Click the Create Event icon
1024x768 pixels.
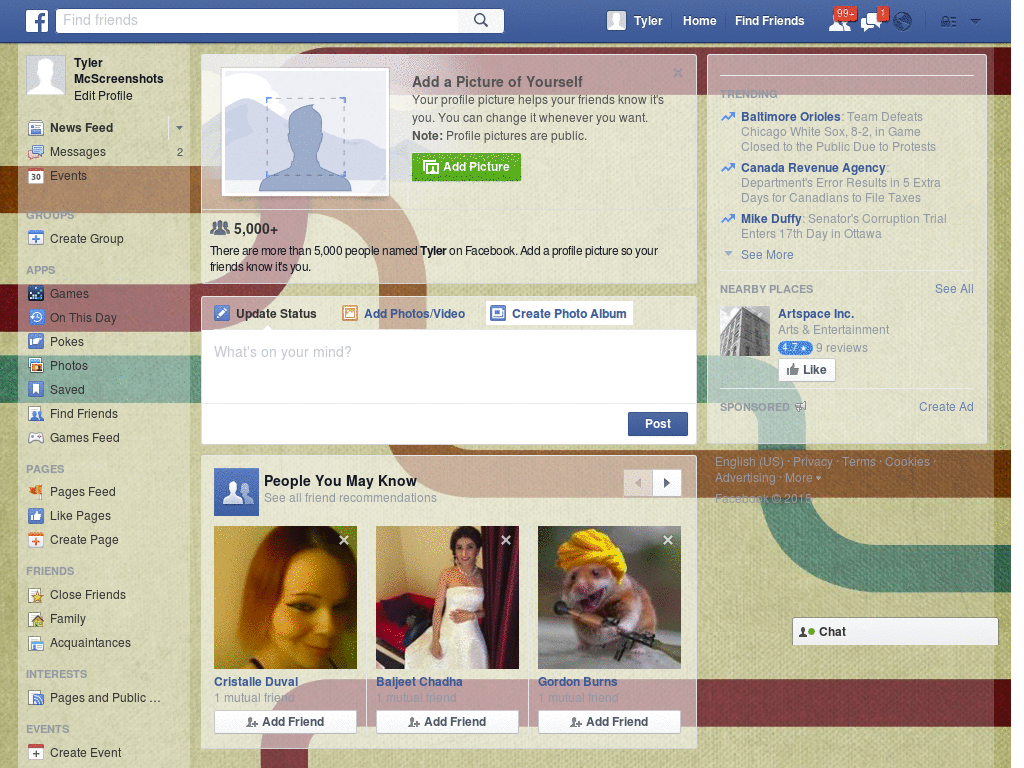point(36,753)
